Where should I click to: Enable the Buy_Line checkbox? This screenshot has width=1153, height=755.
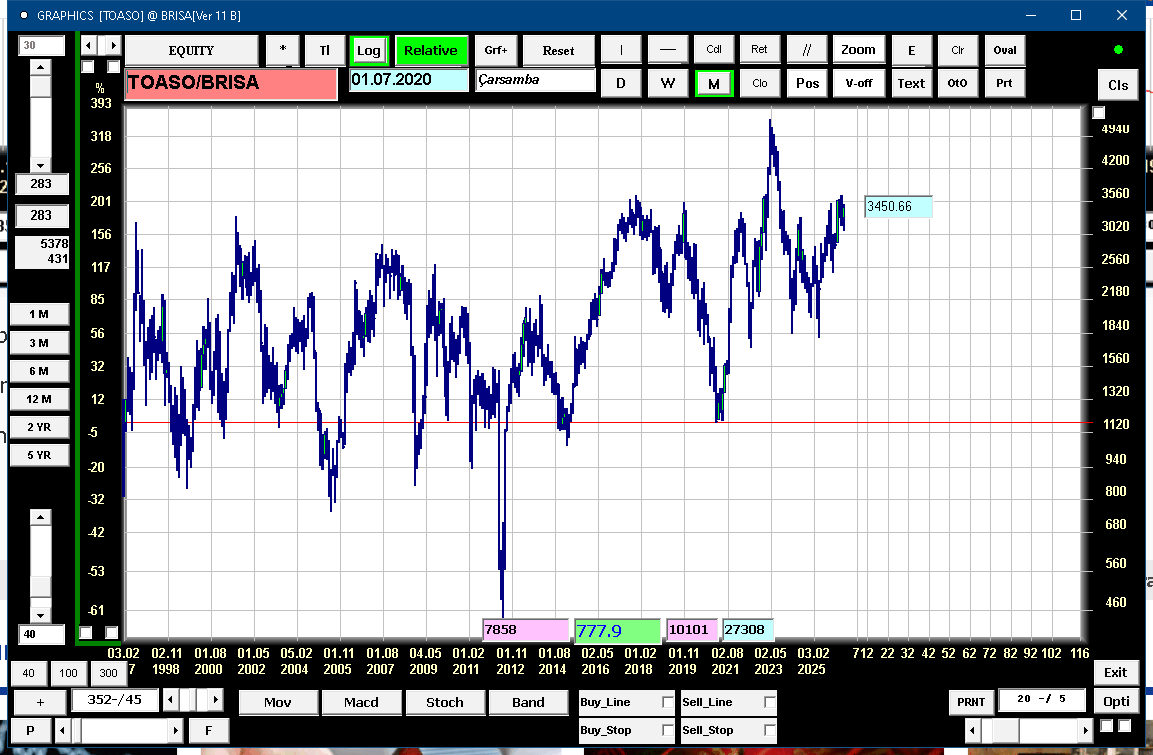point(668,703)
